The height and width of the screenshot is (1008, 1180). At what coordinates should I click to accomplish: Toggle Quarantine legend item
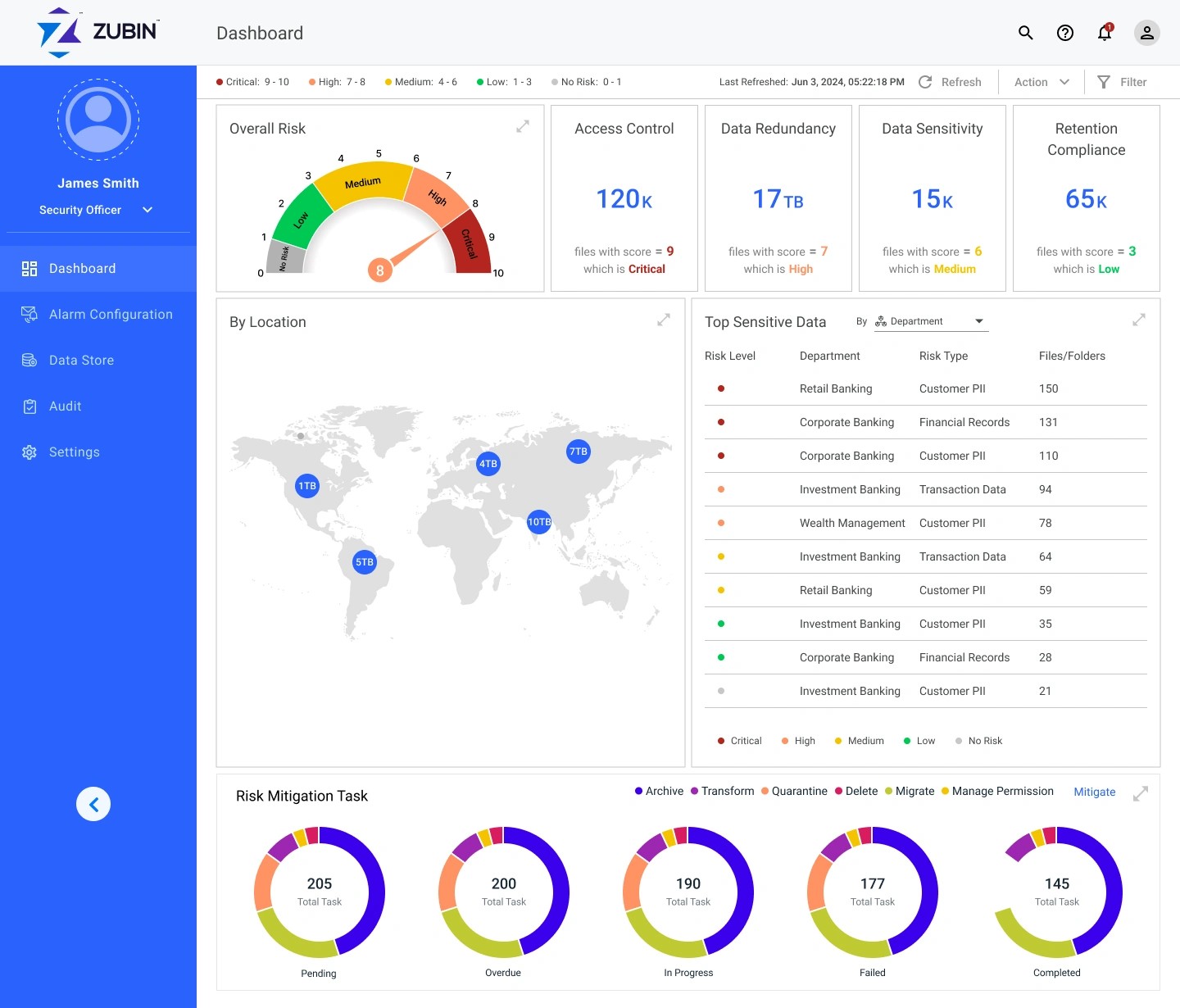[794, 791]
